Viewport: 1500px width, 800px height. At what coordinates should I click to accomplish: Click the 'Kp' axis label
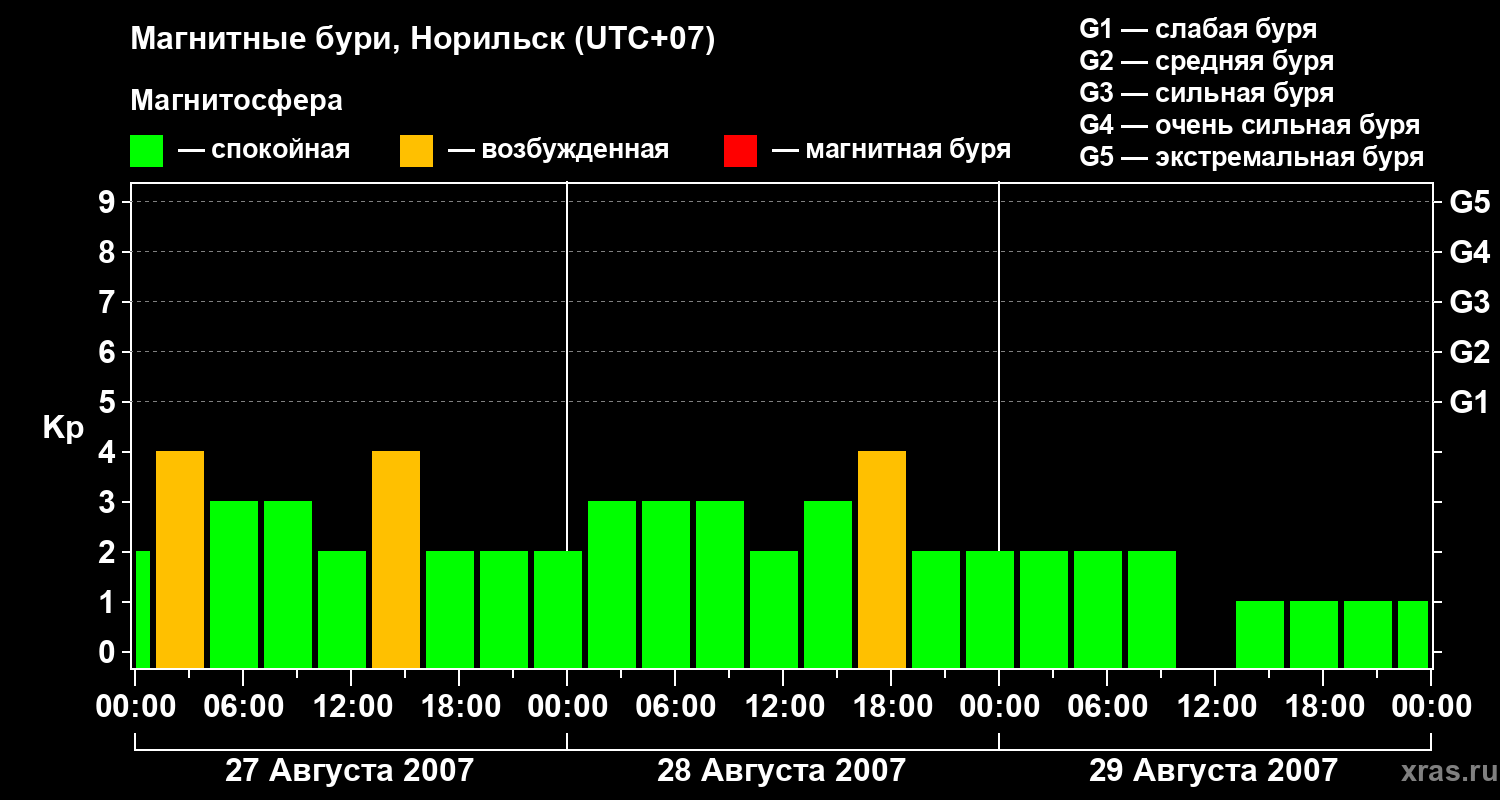click(x=63, y=428)
